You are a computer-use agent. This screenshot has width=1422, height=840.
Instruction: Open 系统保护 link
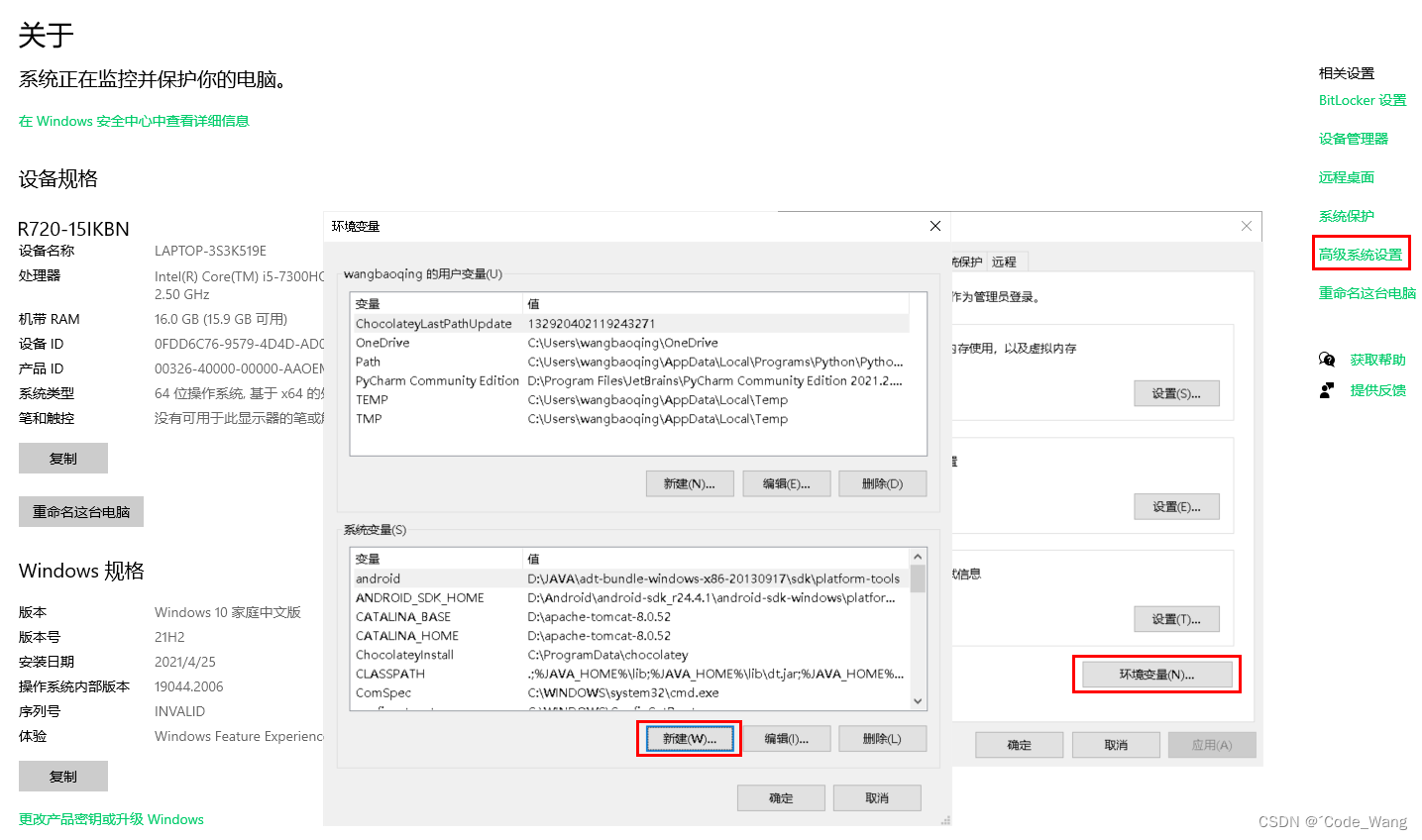(1347, 216)
